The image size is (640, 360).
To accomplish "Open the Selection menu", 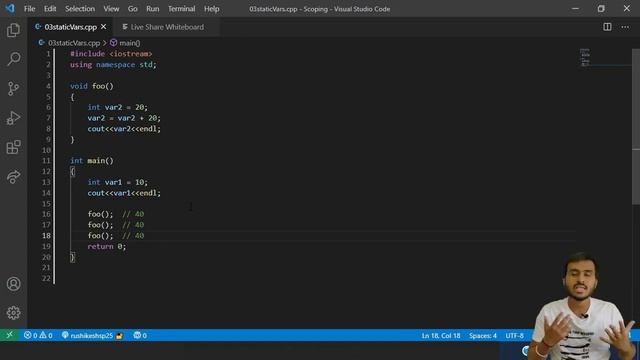I will [80, 9].
